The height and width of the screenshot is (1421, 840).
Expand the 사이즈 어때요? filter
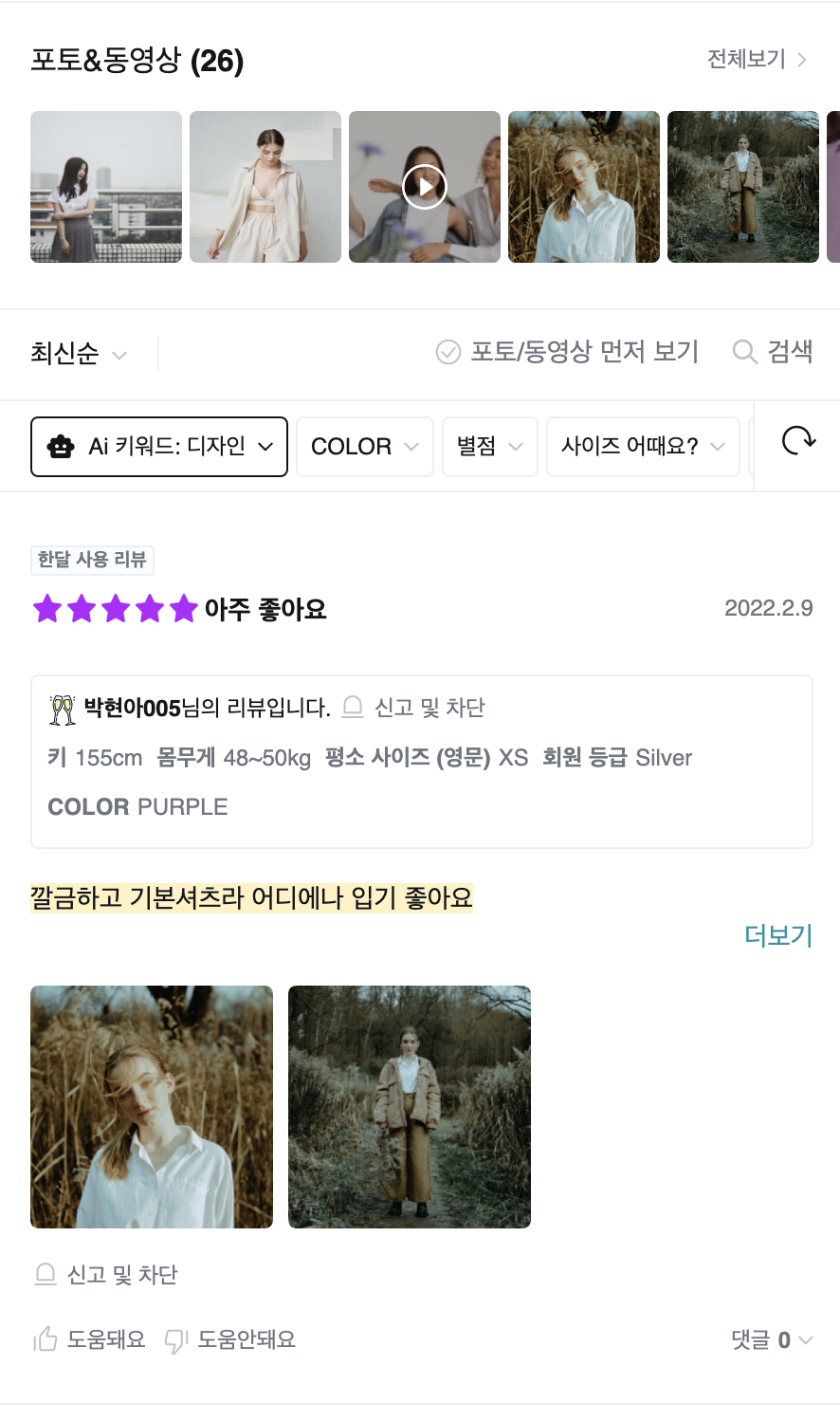pyautogui.click(x=642, y=447)
